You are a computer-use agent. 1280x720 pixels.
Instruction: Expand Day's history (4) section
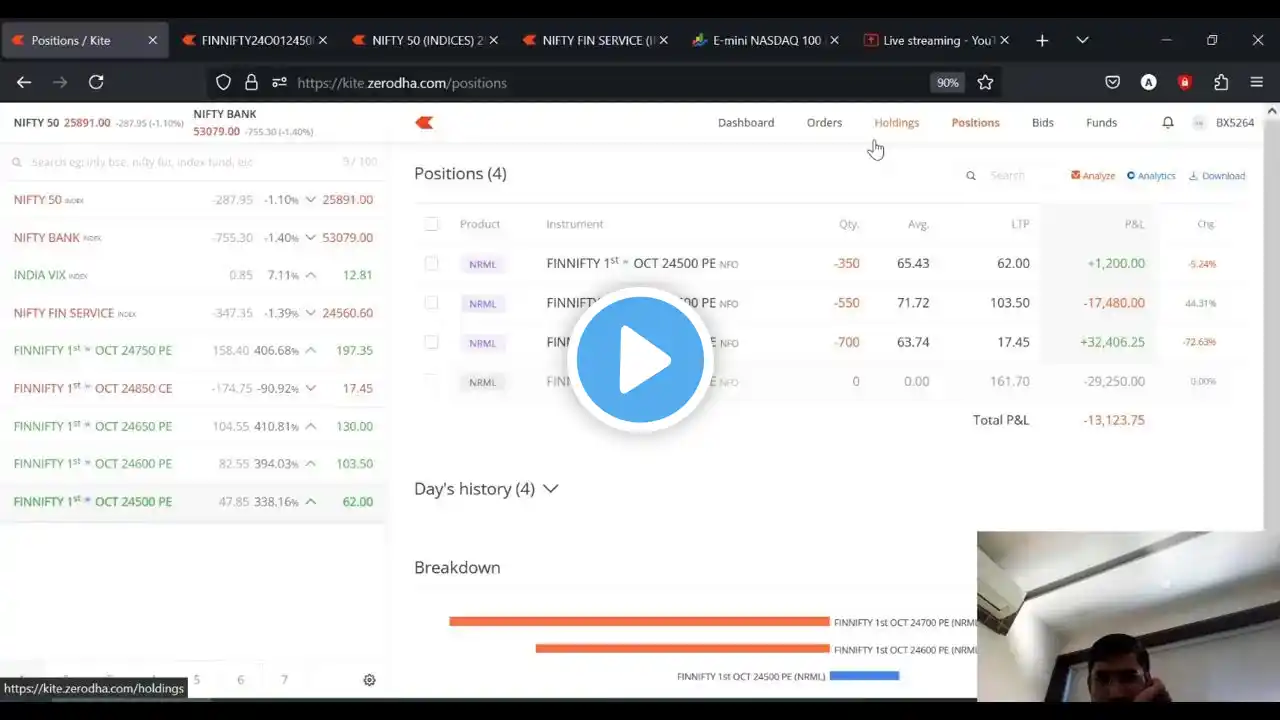(486, 489)
